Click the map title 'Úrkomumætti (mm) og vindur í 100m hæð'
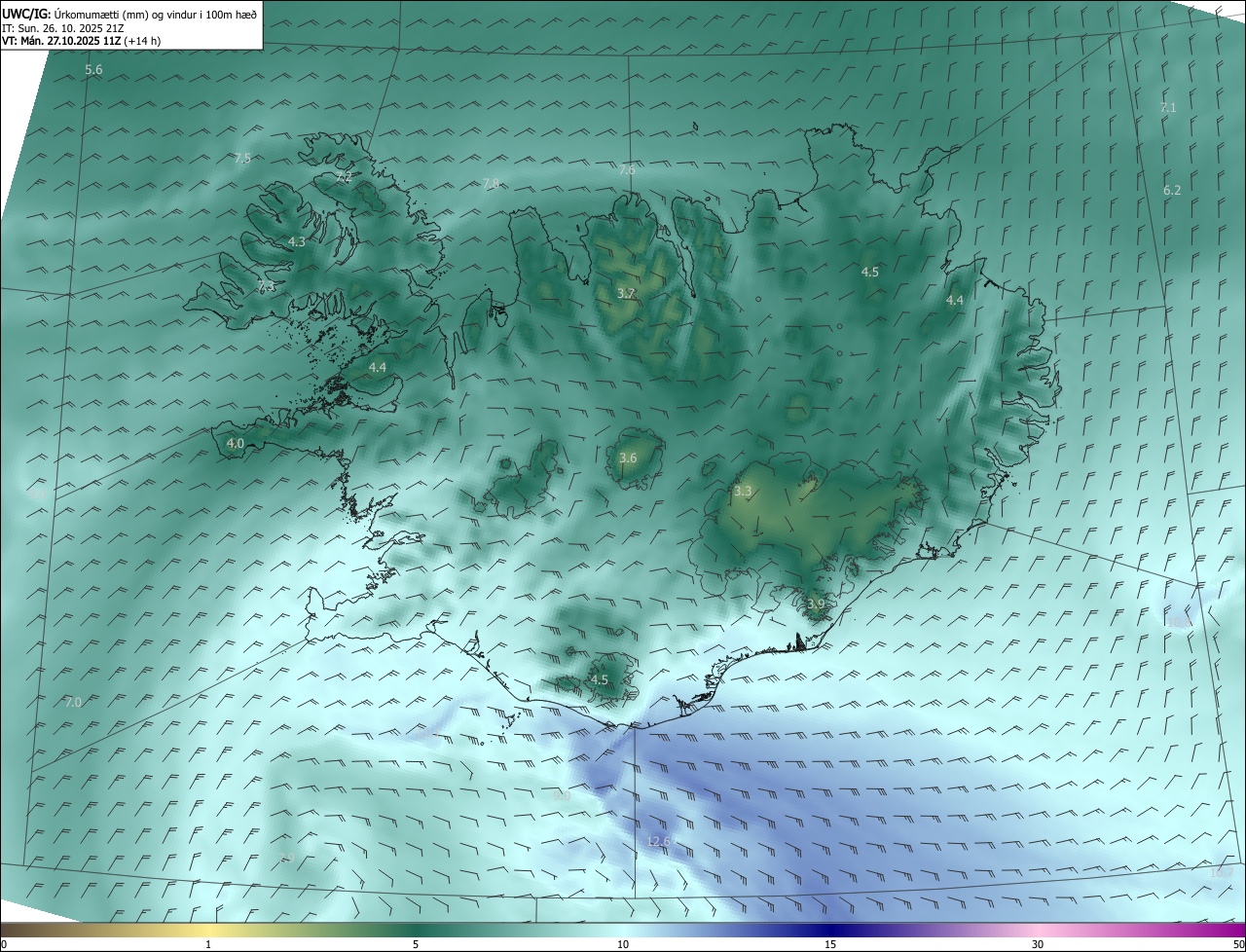 tap(156, 14)
